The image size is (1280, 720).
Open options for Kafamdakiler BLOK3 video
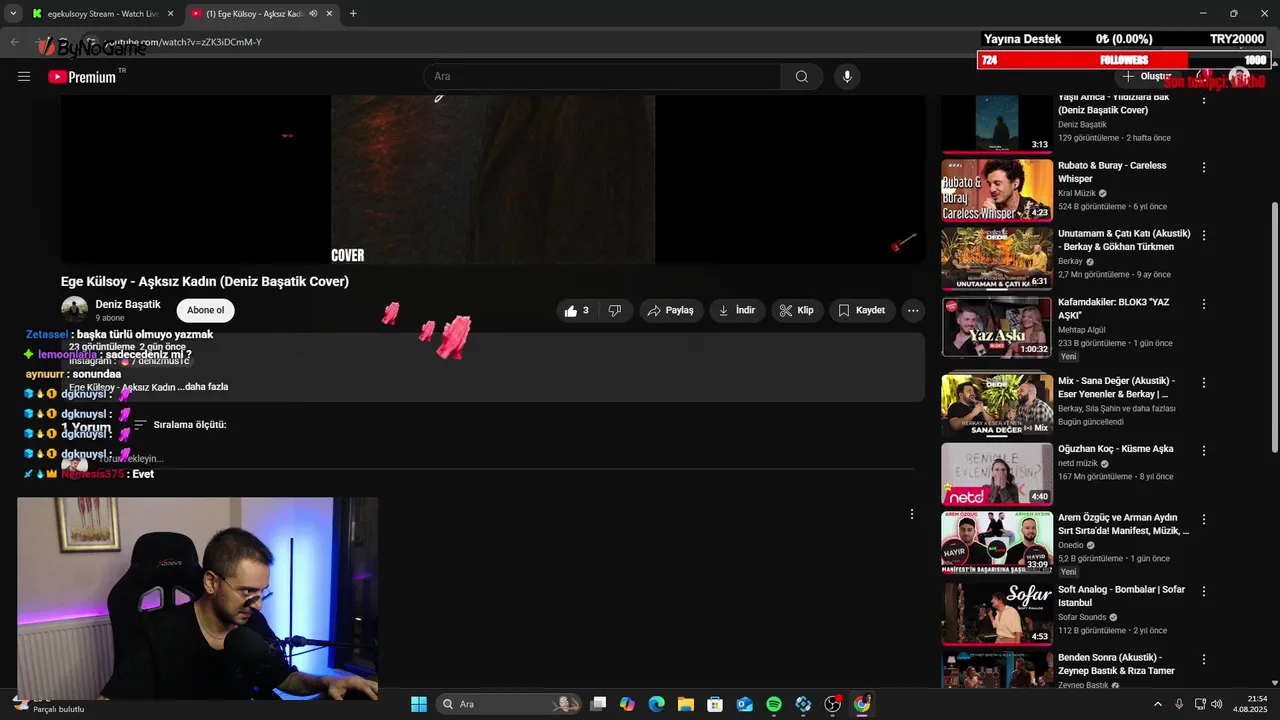[x=1204, y=304]
